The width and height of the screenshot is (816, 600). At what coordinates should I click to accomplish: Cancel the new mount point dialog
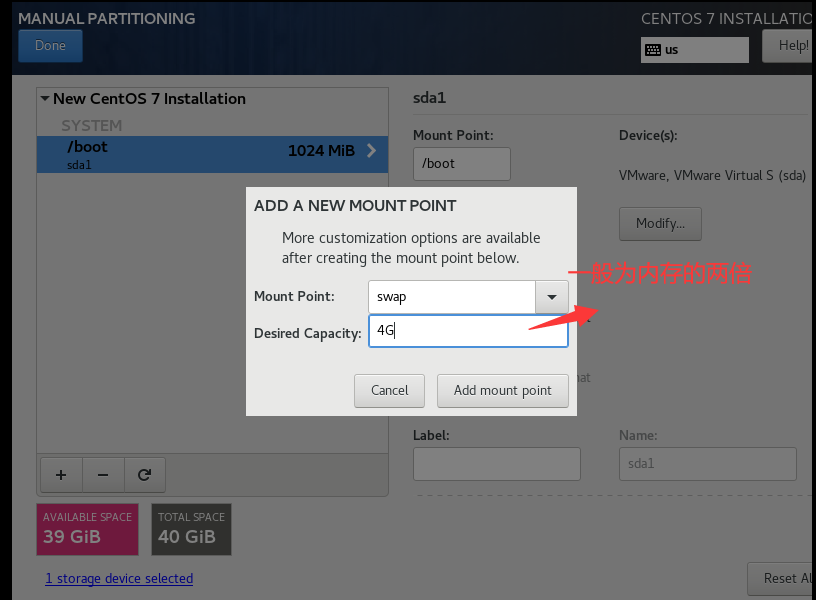389,391
